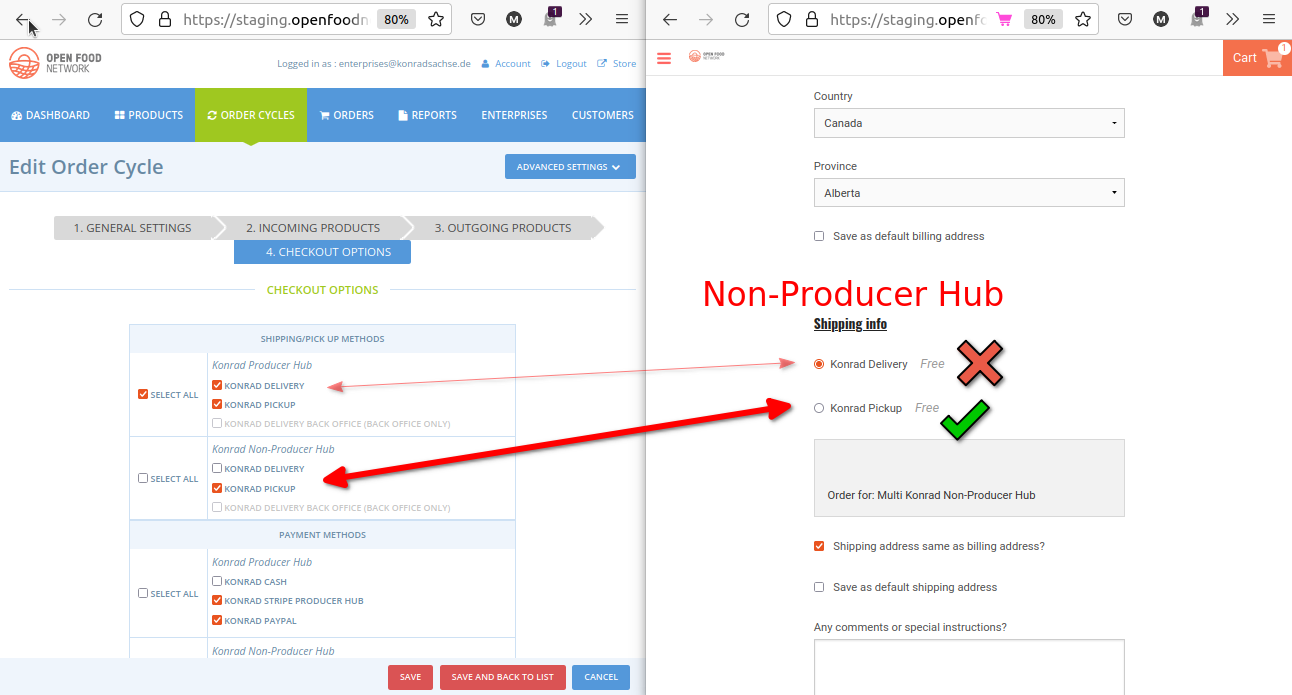The height and width of the screenshot is (695, 1292).
Task: Go to step 3 Outgoing Products
Action: click(x=503, y=228)
